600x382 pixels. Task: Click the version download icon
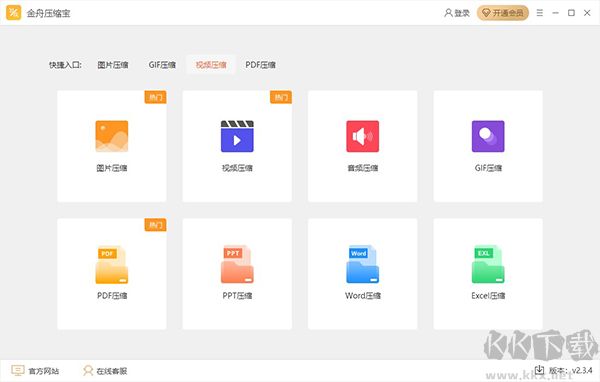[x=539, y=370]
